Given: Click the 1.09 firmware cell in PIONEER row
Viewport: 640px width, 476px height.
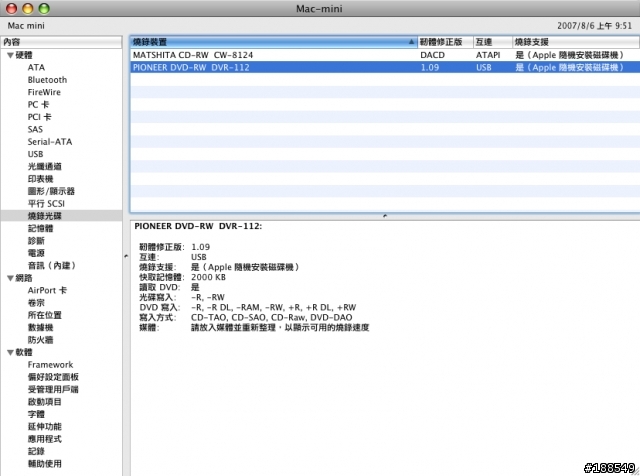Looking at the screenshot, I should click(430, 67).
